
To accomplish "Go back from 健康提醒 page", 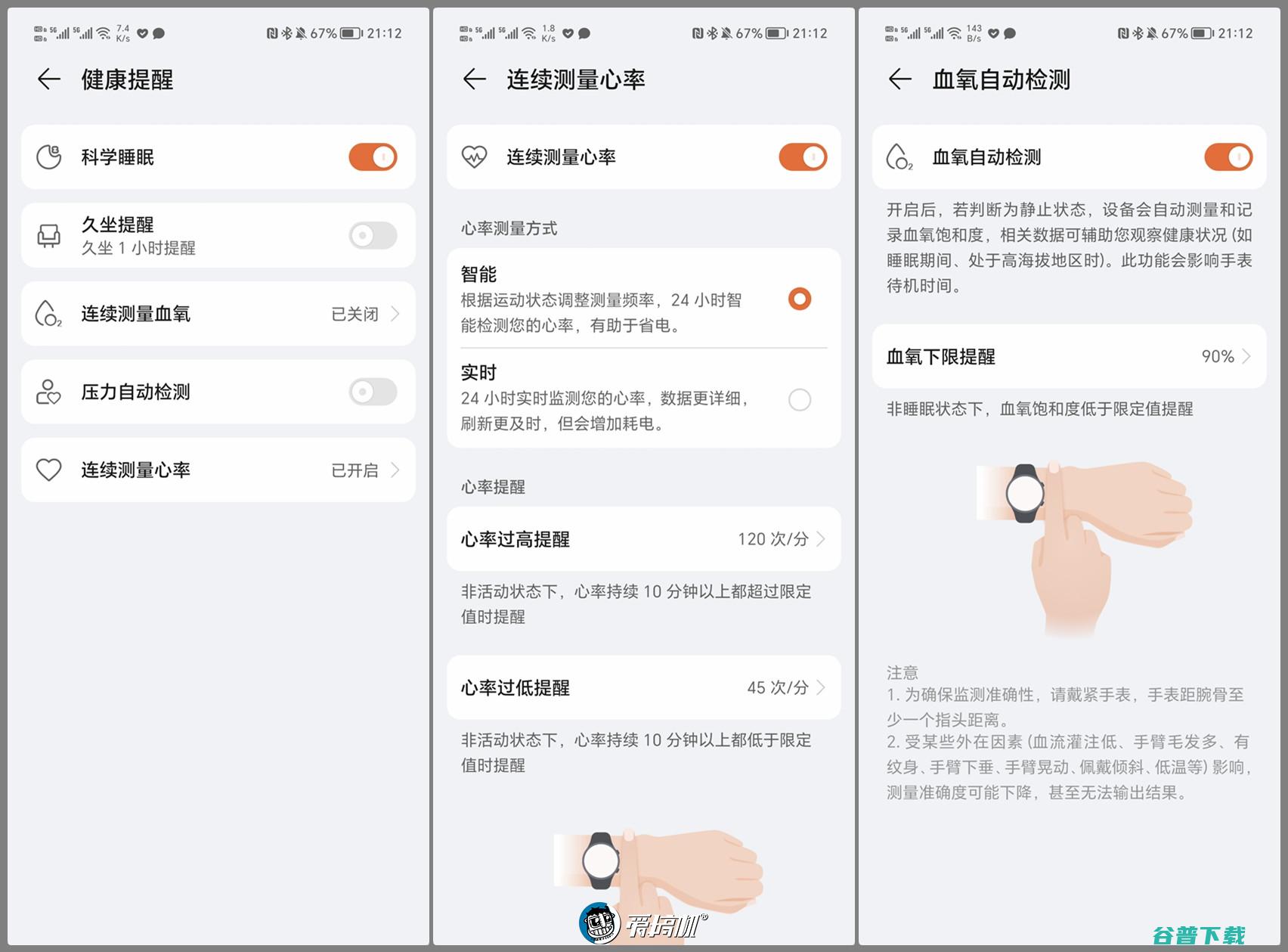I will coord(48,79).
